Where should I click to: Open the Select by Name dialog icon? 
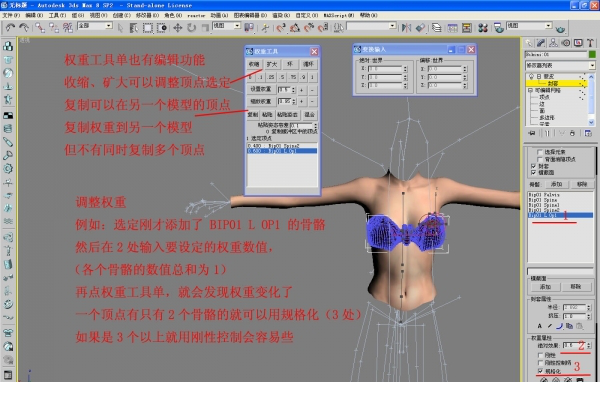coord(134,28)
